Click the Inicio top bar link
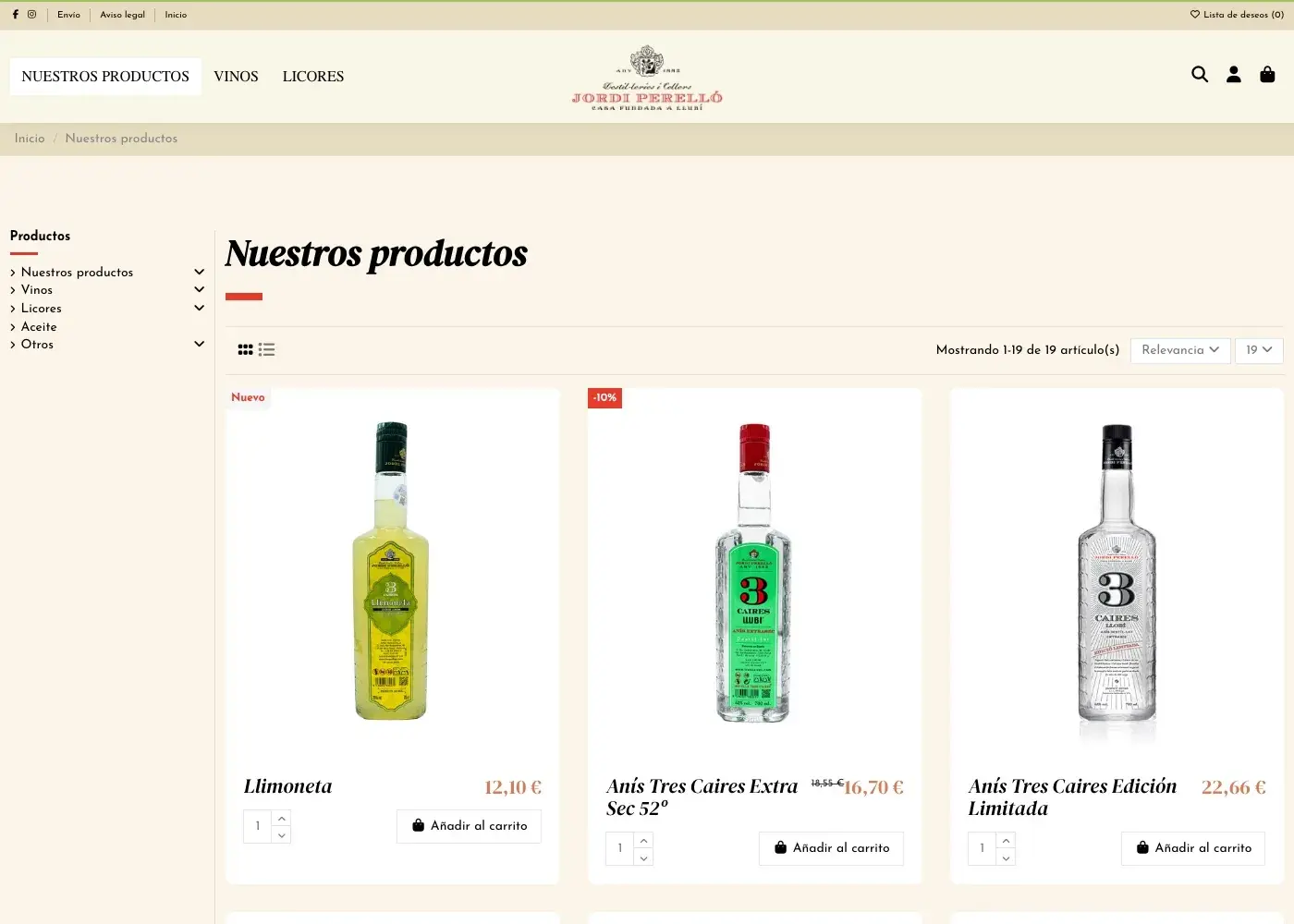1294x924 pixels. 176,15
